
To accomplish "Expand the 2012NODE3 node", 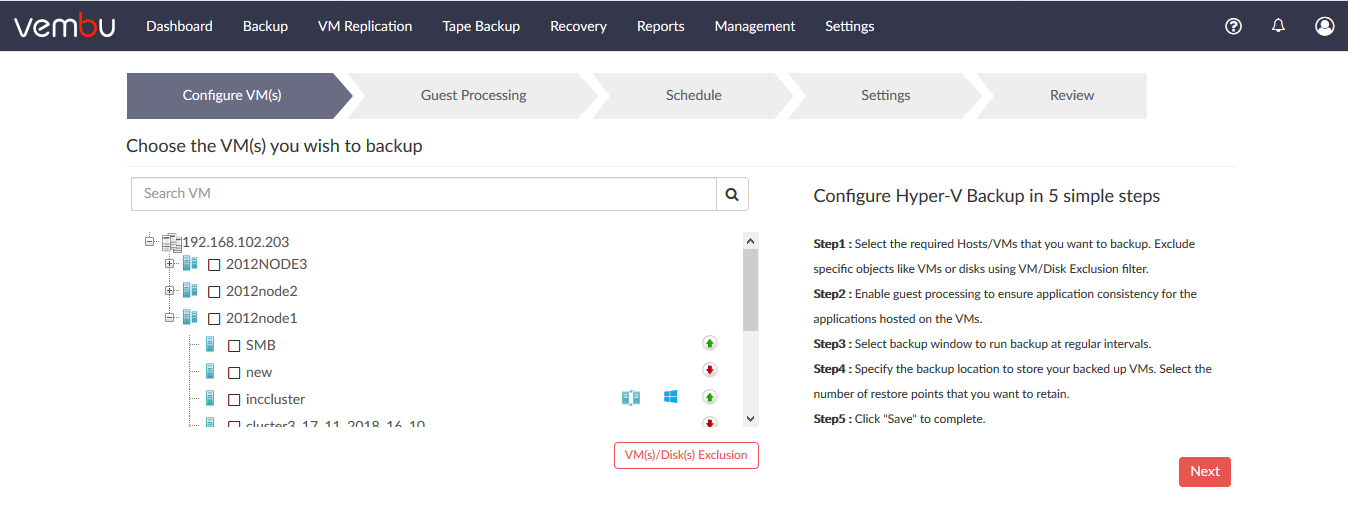I will [170, 264].
